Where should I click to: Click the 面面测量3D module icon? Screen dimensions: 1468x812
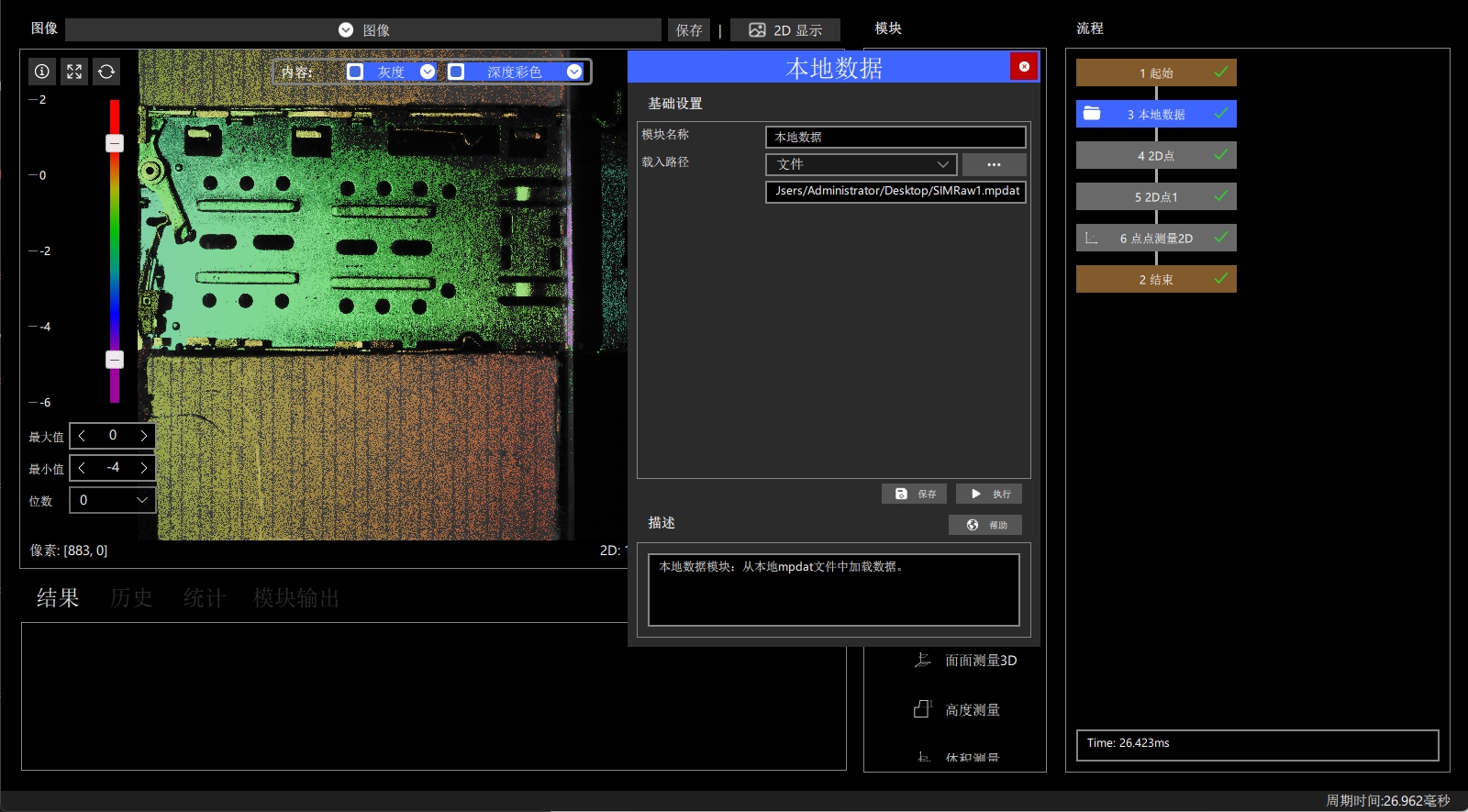click(x=923, y=660)
